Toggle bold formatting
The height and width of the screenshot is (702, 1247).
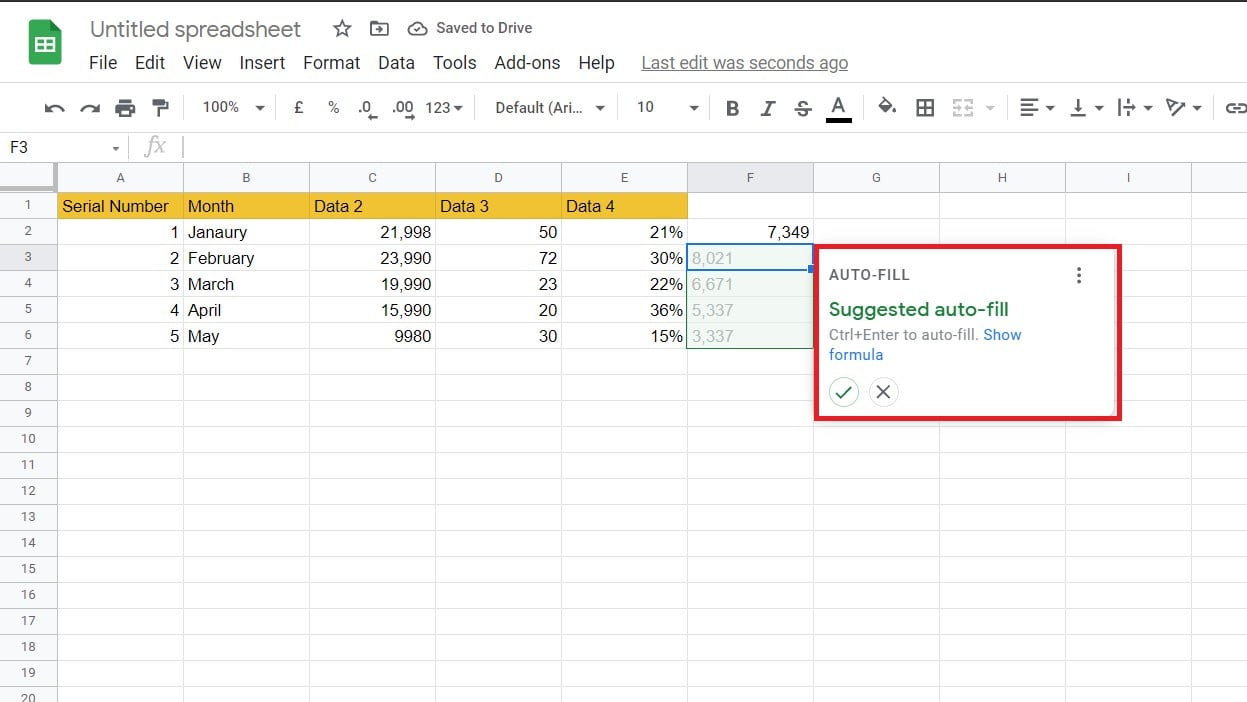click(x=732, y=107)
